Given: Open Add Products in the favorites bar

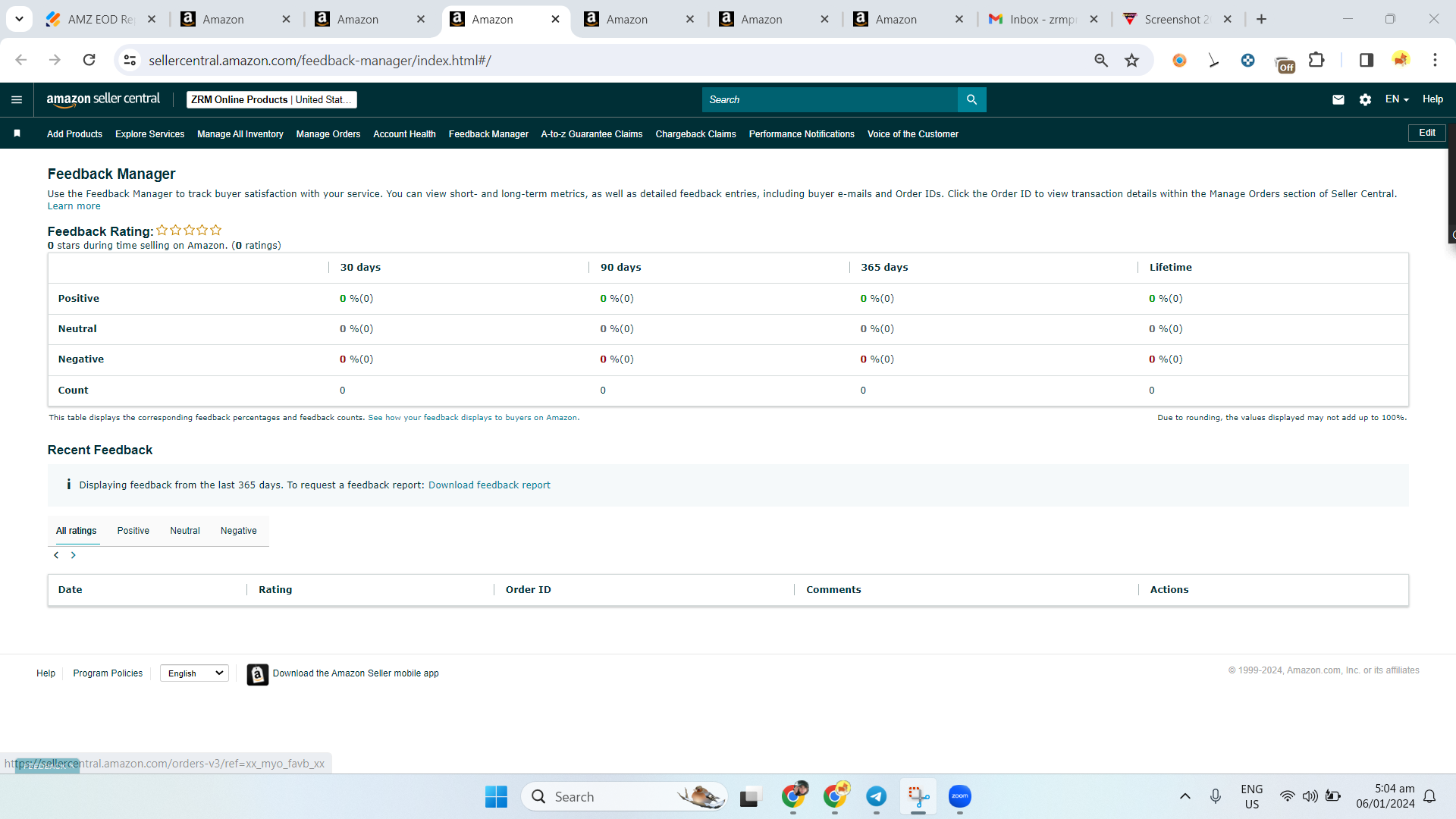Looking at the screenshot, I should pos(74,134).
